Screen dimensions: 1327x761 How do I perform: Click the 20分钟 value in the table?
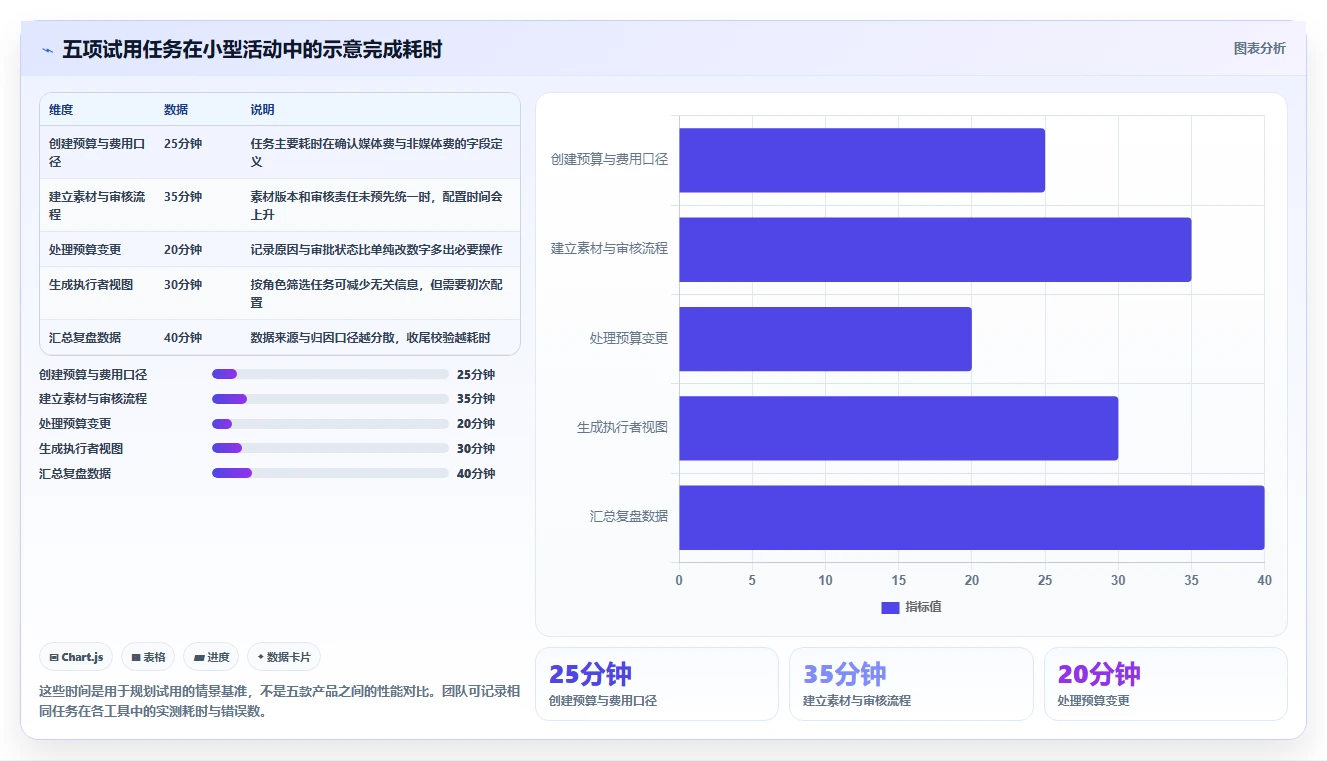[183, 250]
